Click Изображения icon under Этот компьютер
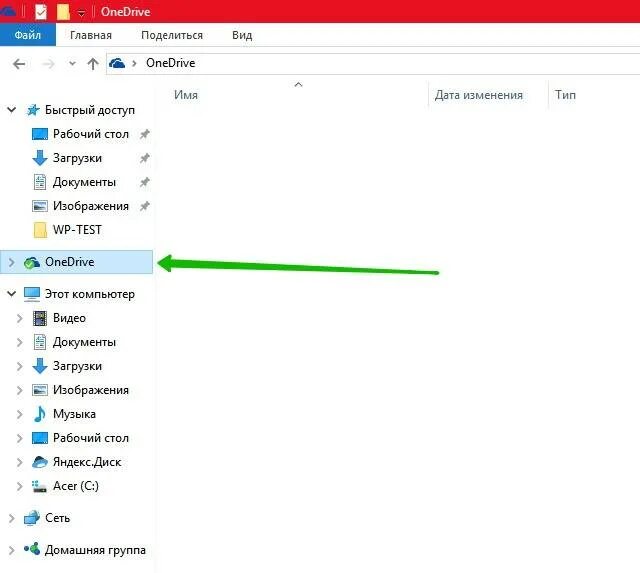Viewport: 640px width, 573px height. [x=40, y=390]
